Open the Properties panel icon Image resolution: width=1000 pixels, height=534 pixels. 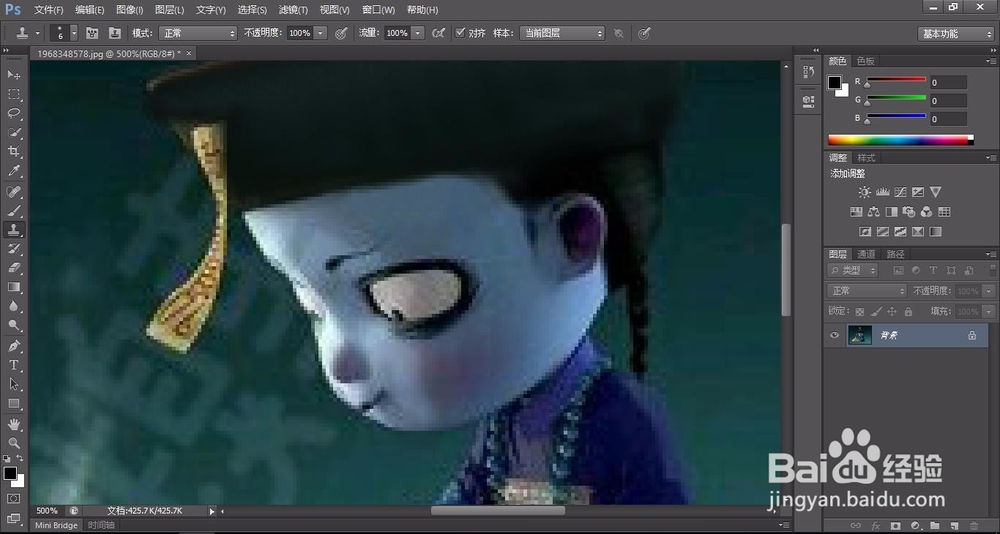809,101
